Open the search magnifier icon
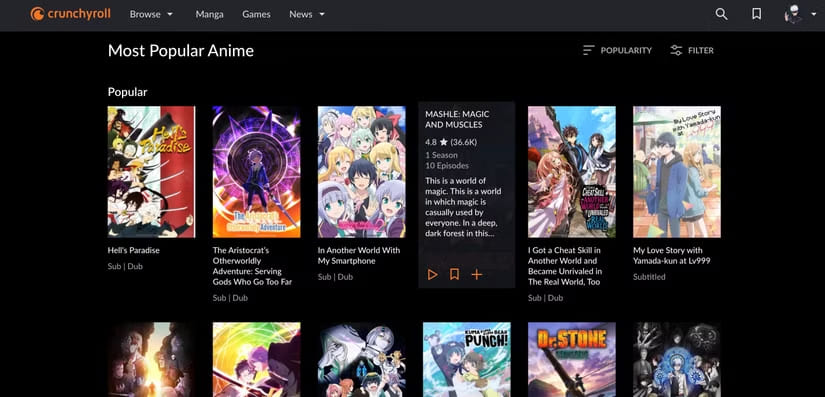Image resolution: width=825 pixels, height=397 pixels. point(721,14)
